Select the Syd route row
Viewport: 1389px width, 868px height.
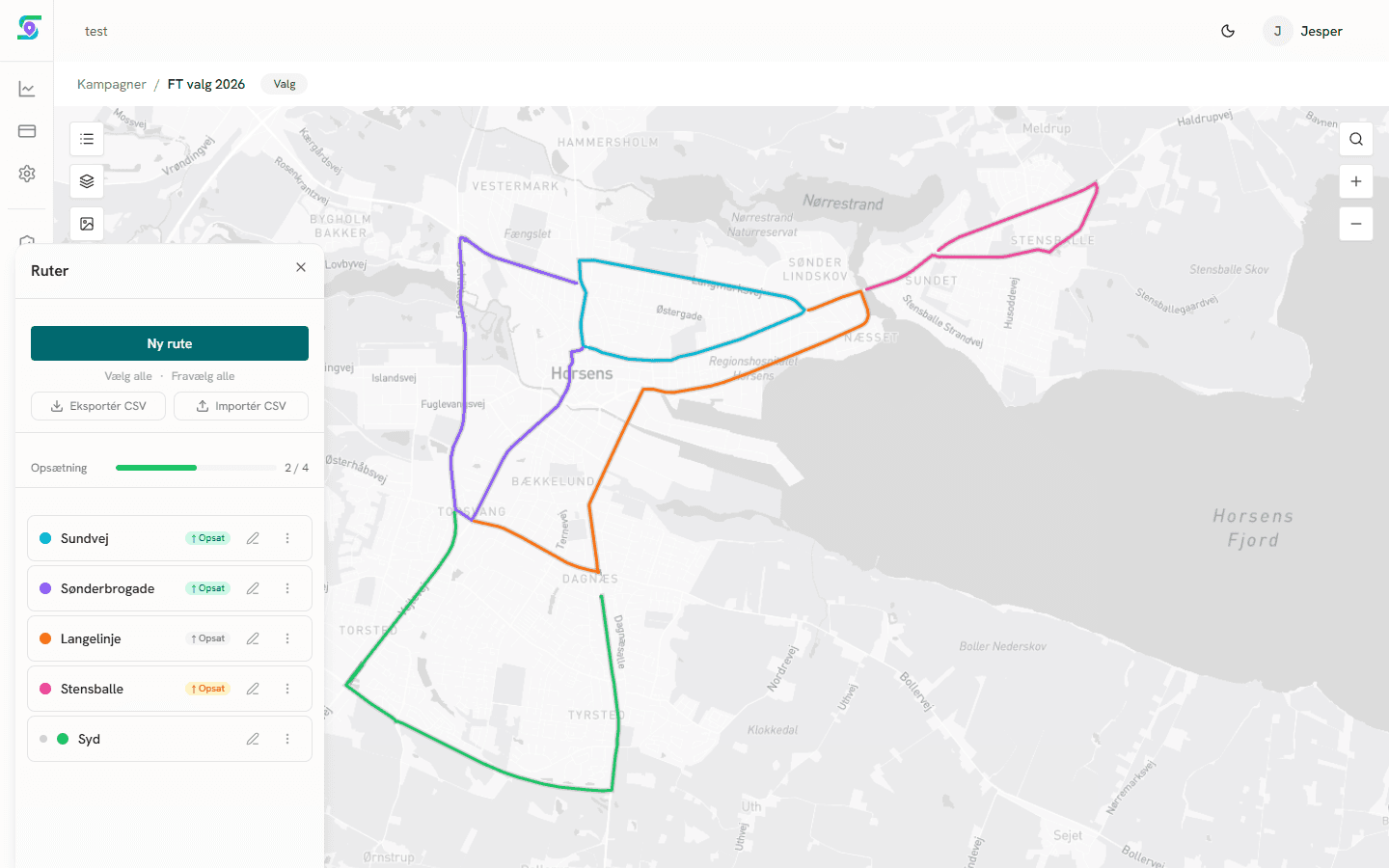170,739
